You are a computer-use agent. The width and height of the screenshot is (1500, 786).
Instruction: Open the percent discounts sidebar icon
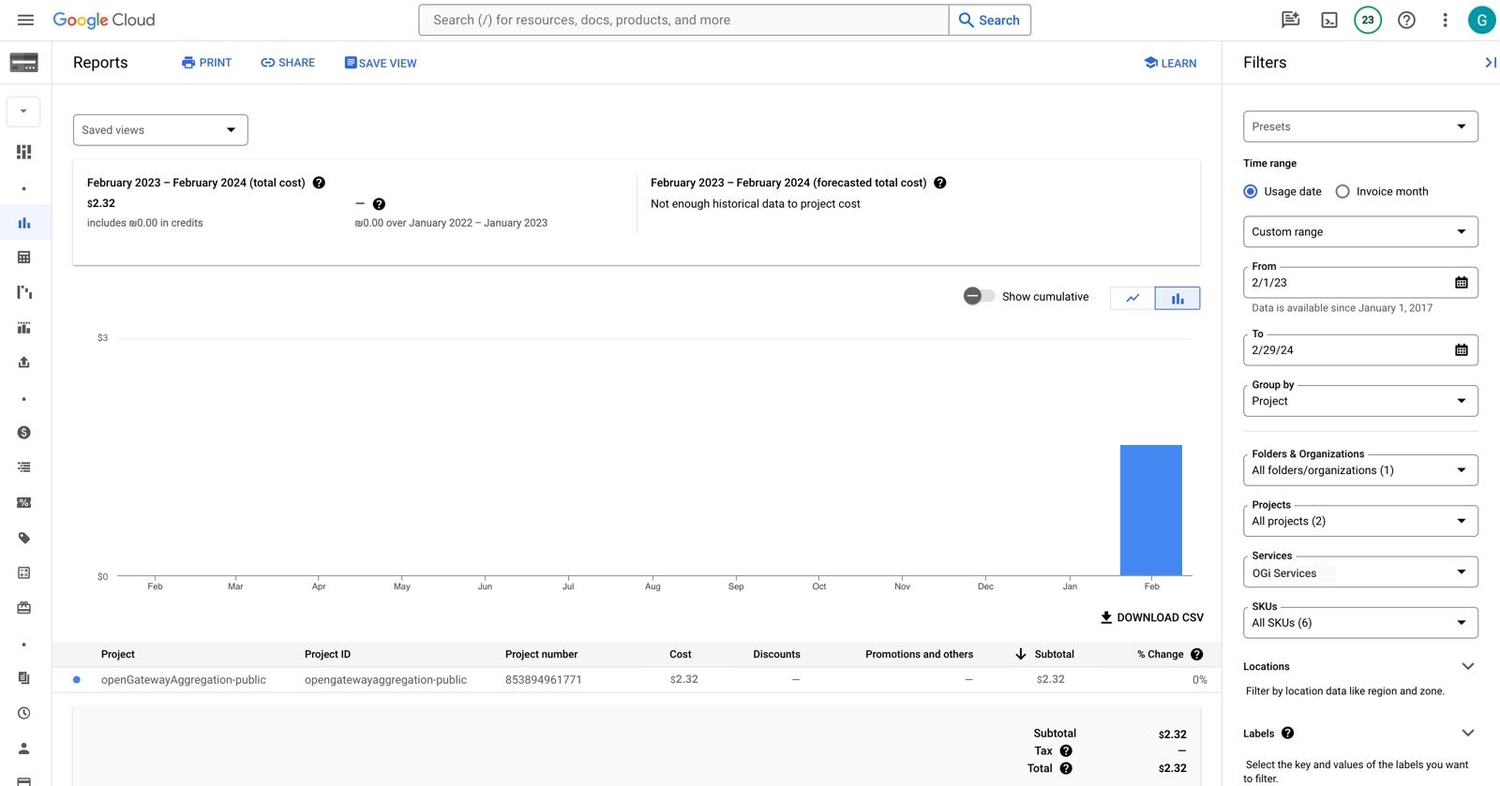coord(24,503)
